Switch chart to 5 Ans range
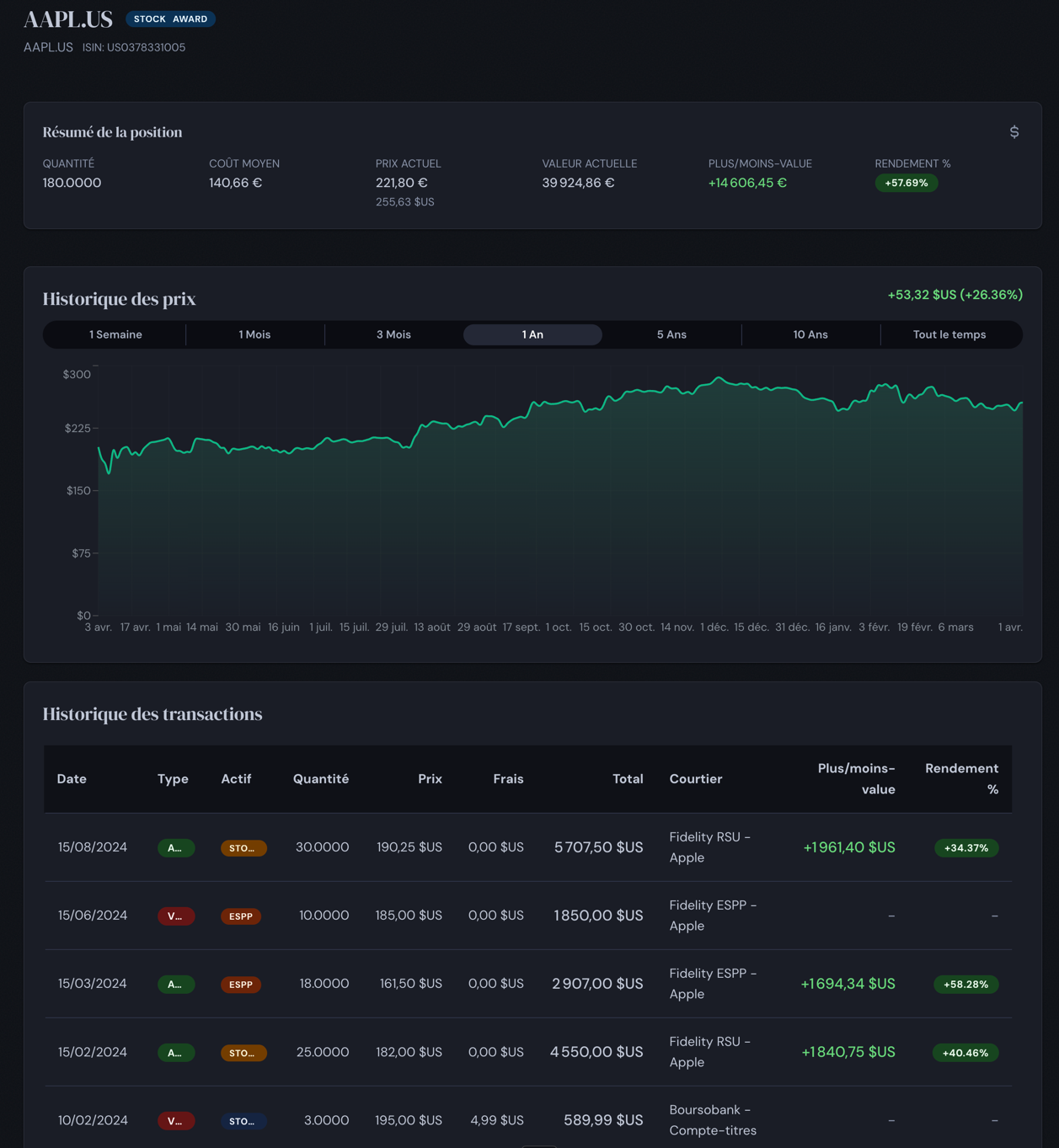Image resolution: width=1059 pixels, height=1148 pixels. 671,334
